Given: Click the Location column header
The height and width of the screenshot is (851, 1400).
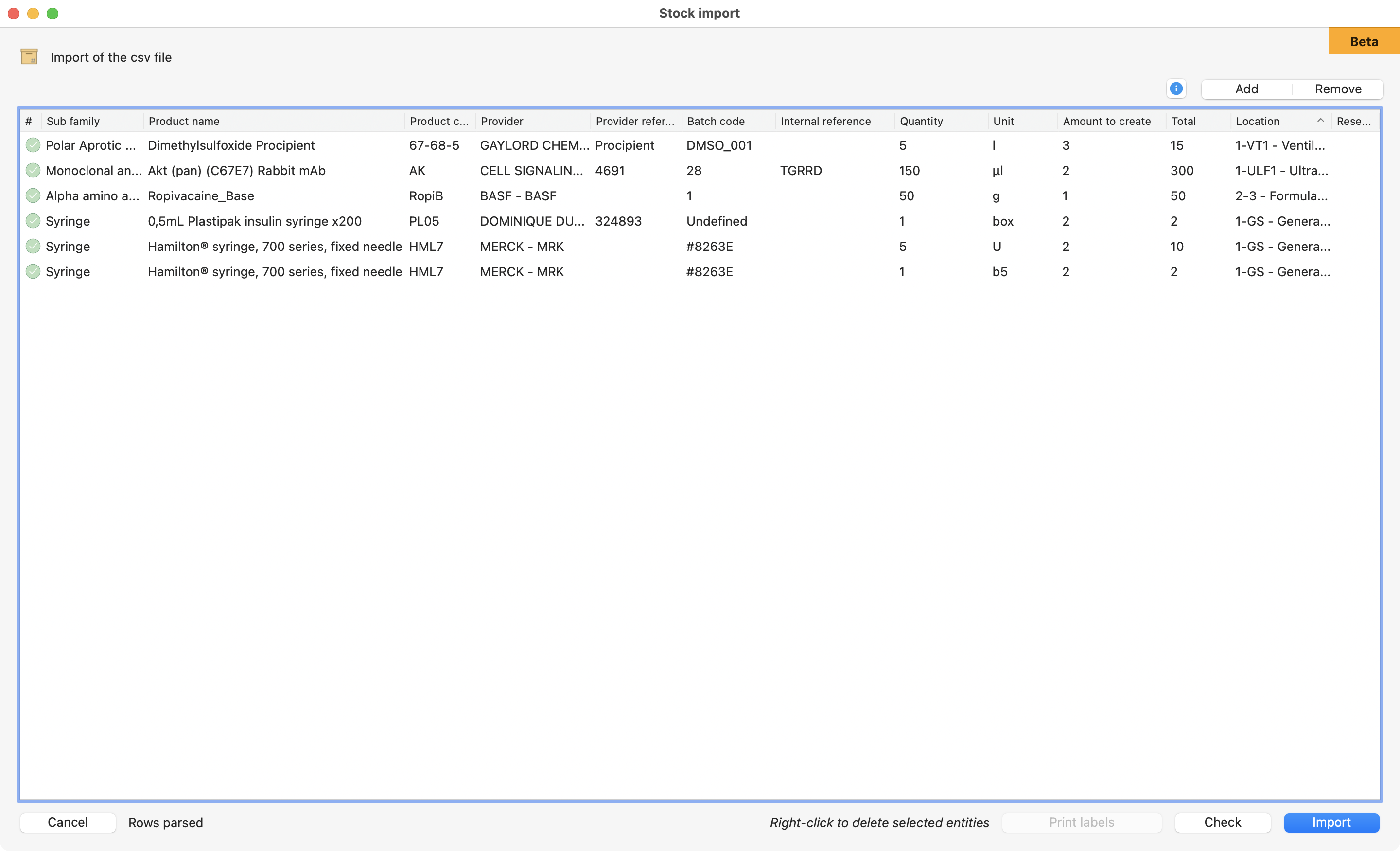Looking at the screenshot, I should click(x=1281, y=121).
